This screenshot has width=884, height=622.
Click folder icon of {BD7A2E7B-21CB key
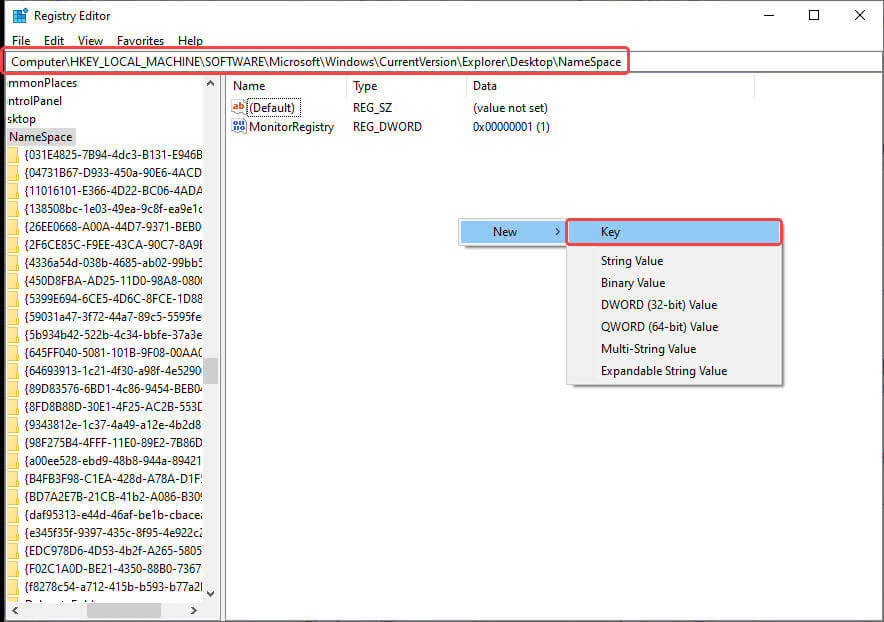[x=14, y=497]
